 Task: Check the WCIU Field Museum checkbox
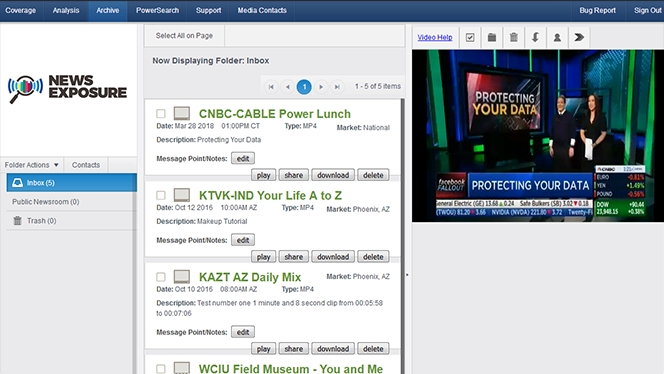click(x=161, y=369)
